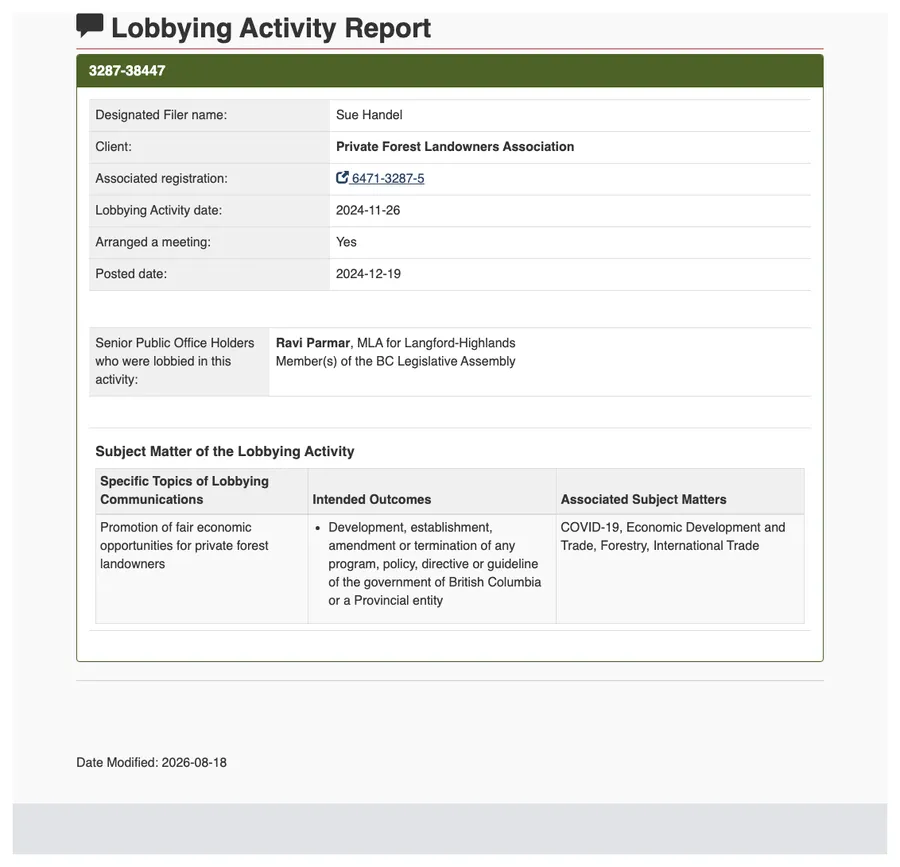Screen dimensions: 900x867
Task: Click the report number 3287-38447
Action: pos(127,71)
